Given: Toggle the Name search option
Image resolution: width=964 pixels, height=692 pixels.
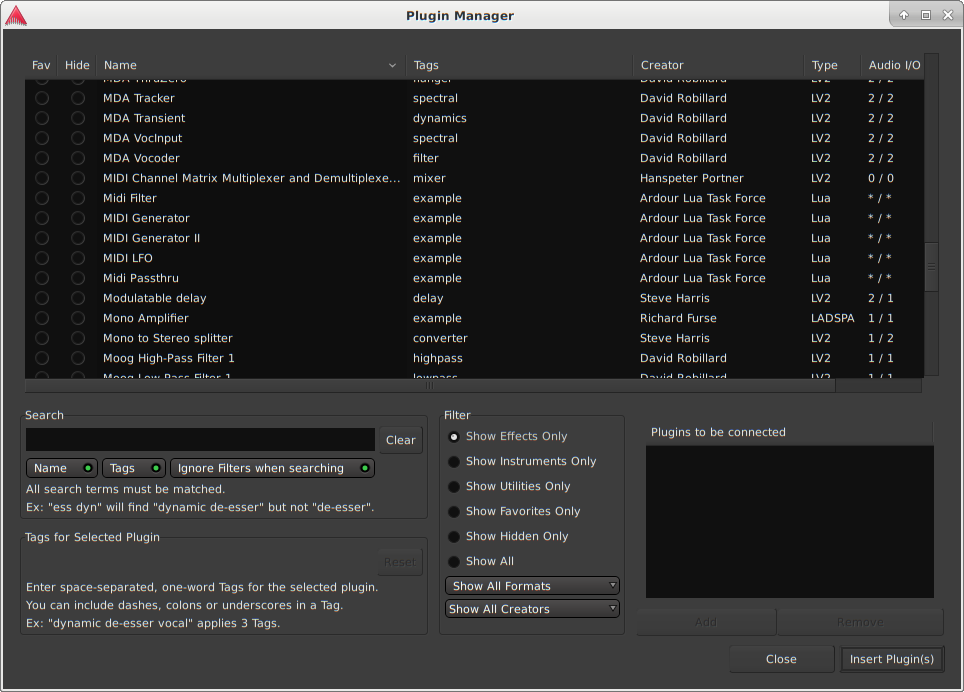Looking at the screenshot, I should [x=61, y=468].
